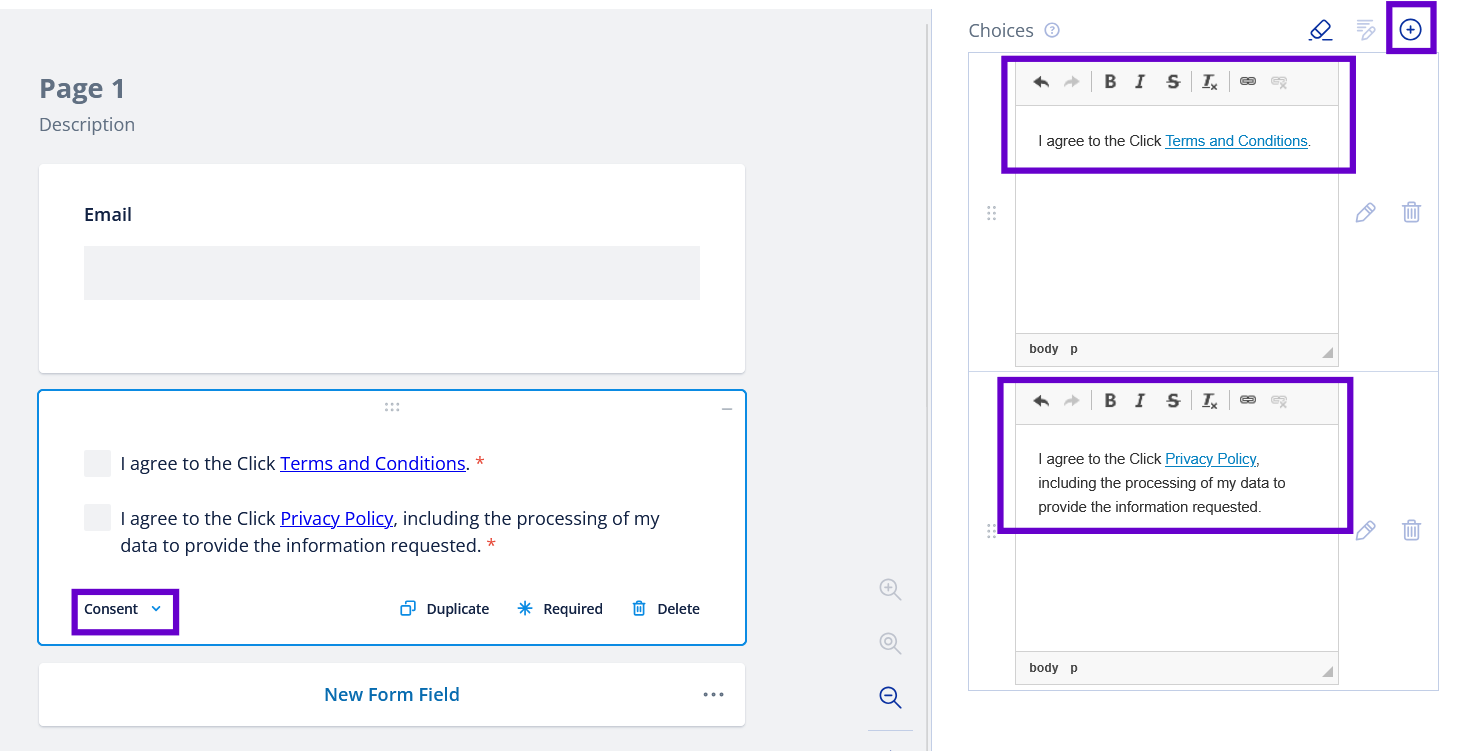This screenshot has height=751, width=1458.
Task: Toggle bold in Terms and Conditions editor
Action: coord(1110,82)
